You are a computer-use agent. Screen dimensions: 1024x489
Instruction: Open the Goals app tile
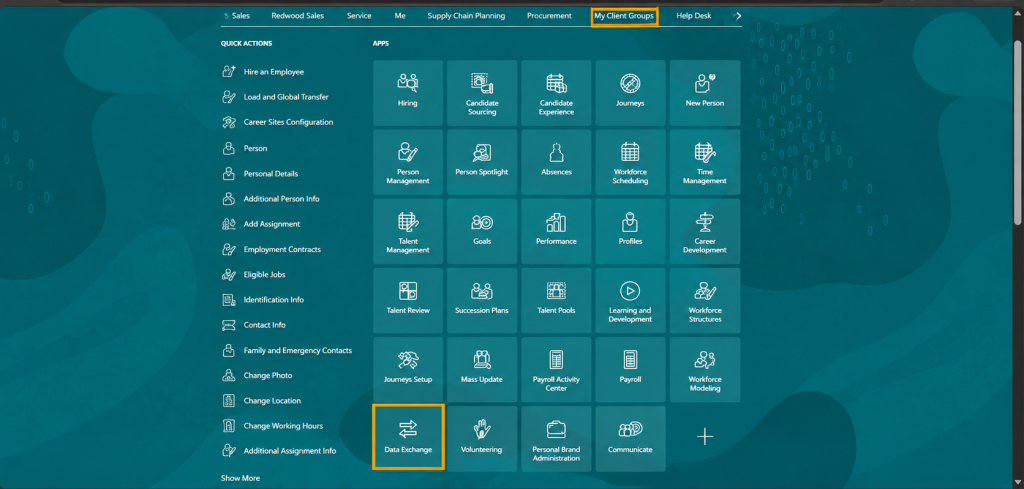tap(482, 231)
